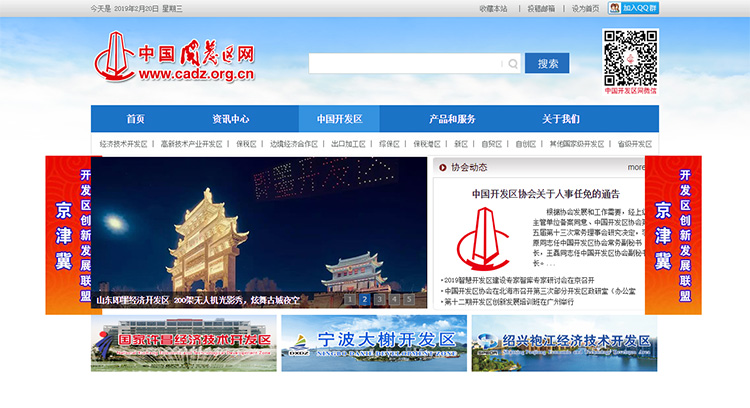Open the 国家许昌经济技术开发区 banner

[184, 343]
